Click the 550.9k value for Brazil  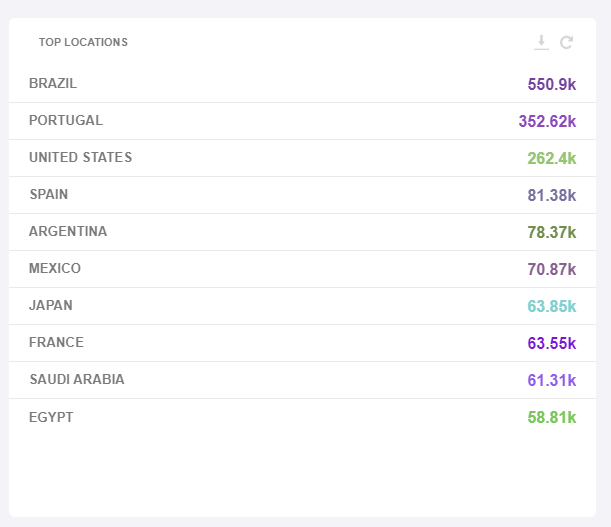552,85
